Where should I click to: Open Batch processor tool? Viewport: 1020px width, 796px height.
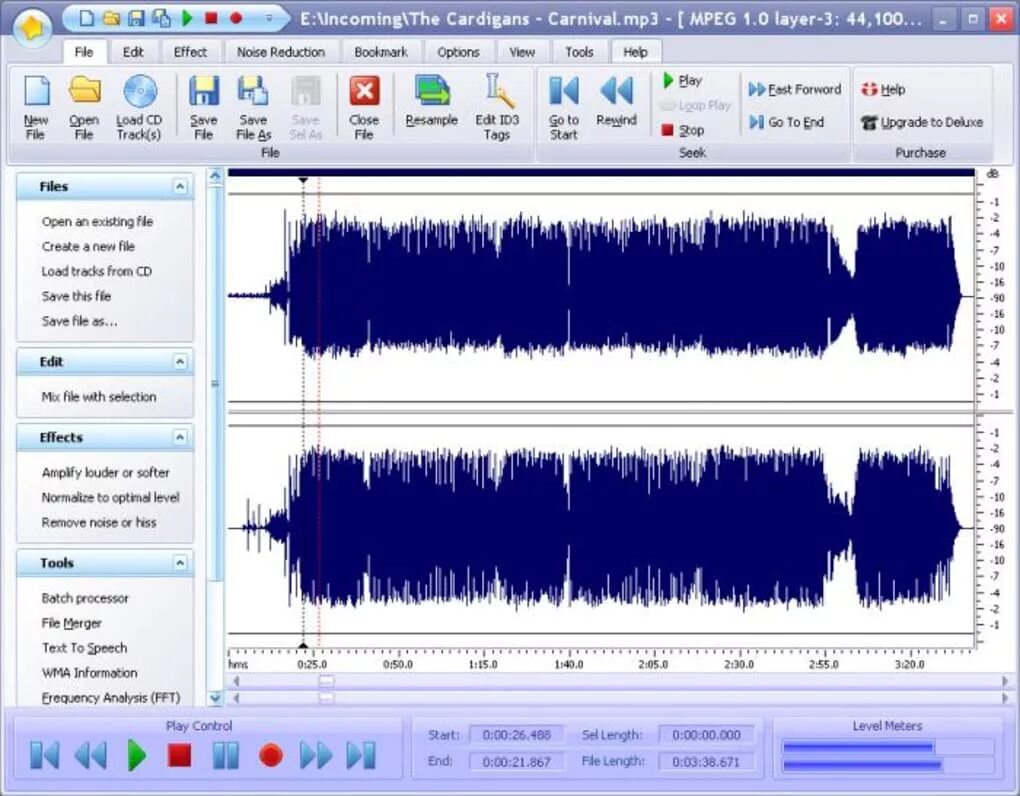click(85, 598)
